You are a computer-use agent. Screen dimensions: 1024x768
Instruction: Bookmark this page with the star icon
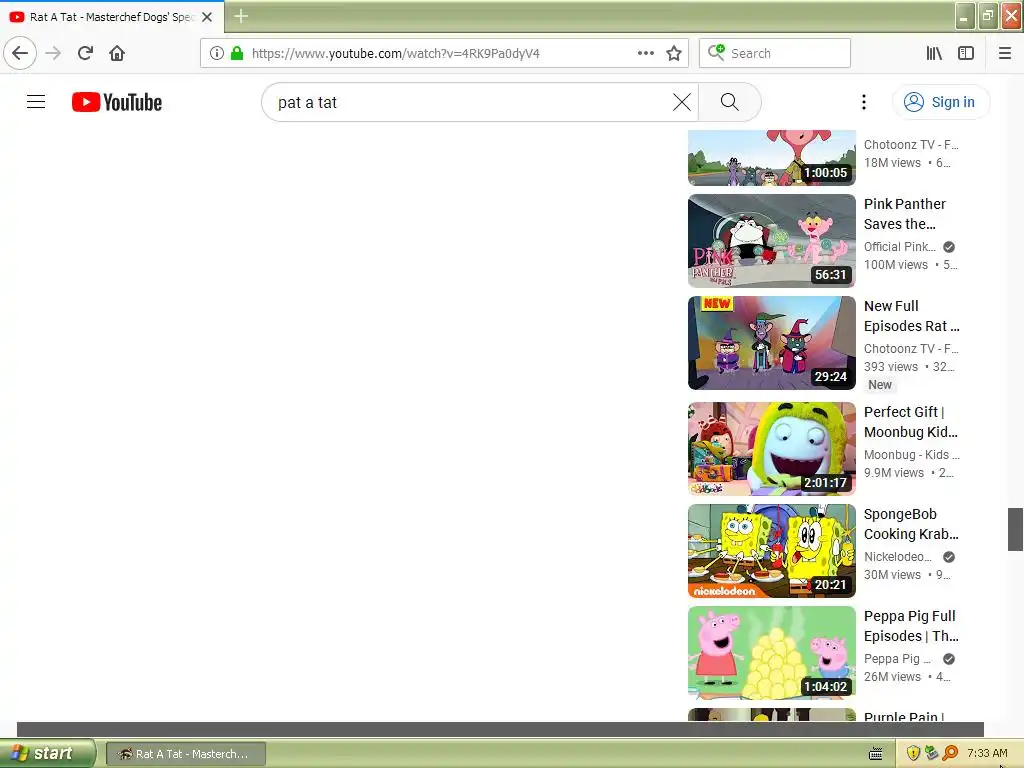(674, 53)
